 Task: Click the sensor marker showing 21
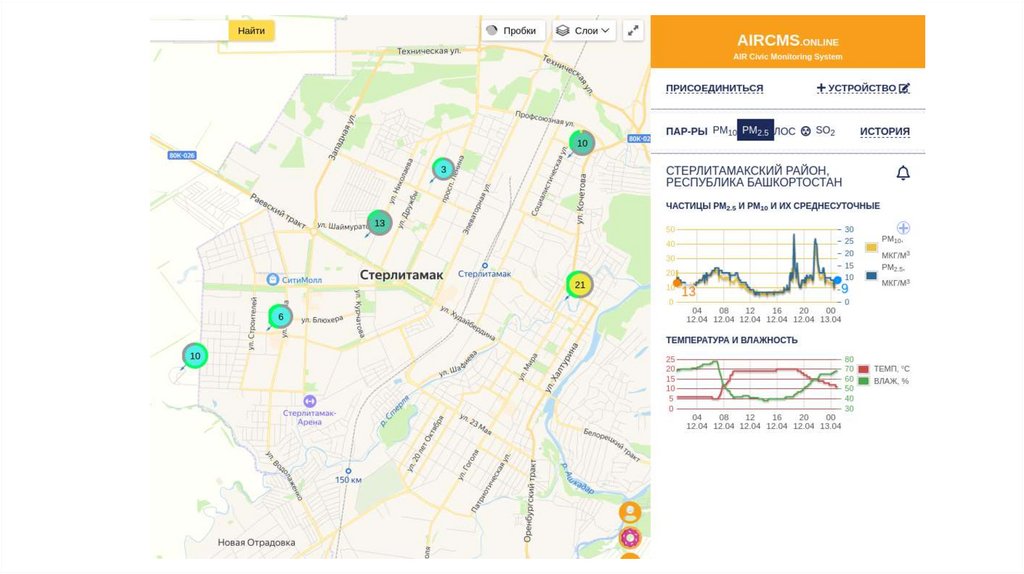pos(579,285)
